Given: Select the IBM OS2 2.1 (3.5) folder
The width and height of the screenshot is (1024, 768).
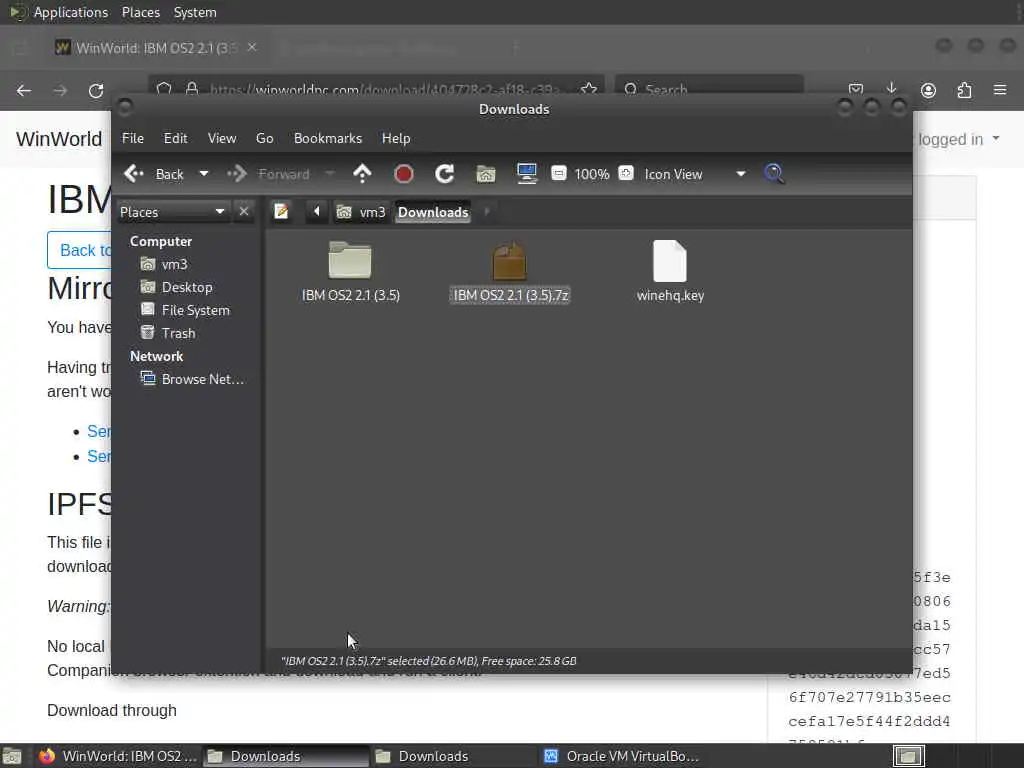Looking at the screenshot, I should 351,272.
